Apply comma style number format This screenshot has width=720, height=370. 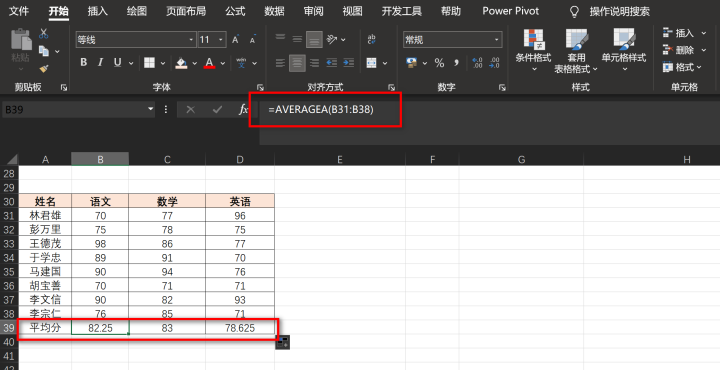point(456,63)
